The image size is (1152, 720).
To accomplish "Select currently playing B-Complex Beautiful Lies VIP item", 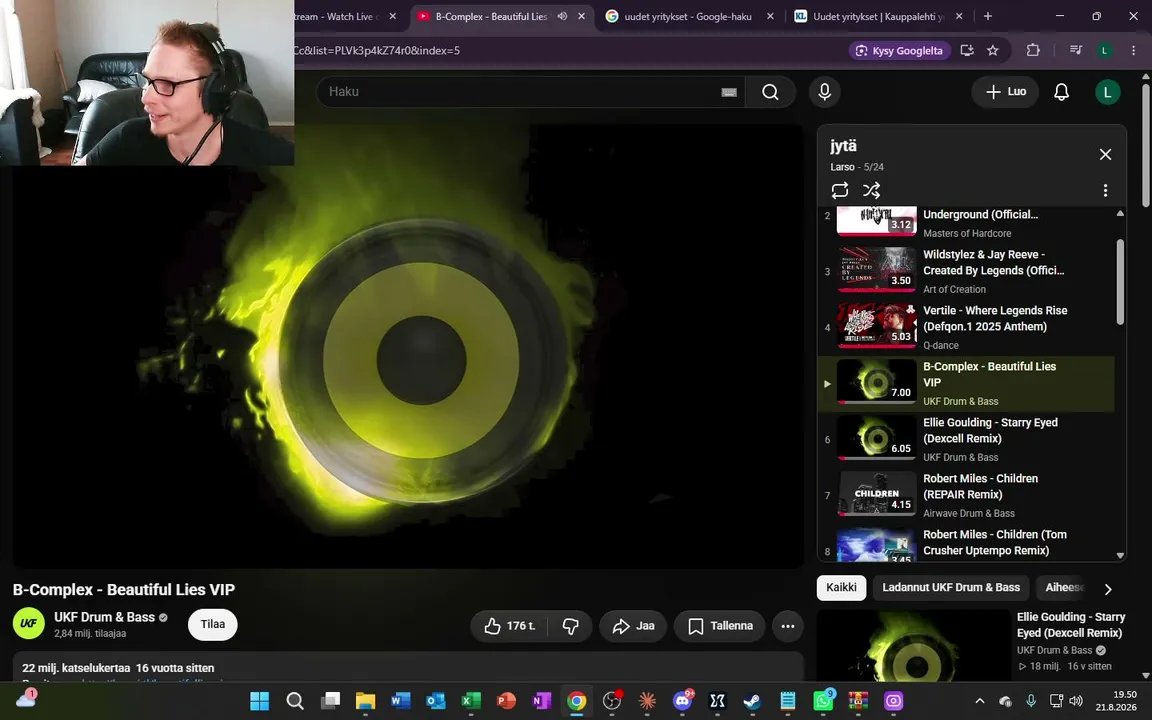I will click(x=967, y=384).
